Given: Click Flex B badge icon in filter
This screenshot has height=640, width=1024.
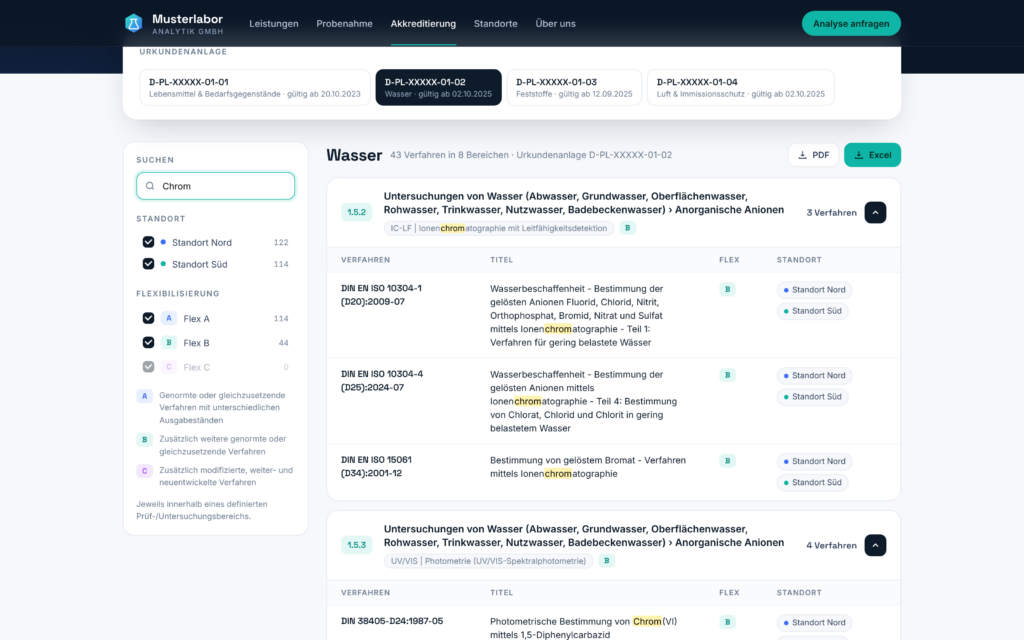Looking at the screenshot, I should 168,342.
